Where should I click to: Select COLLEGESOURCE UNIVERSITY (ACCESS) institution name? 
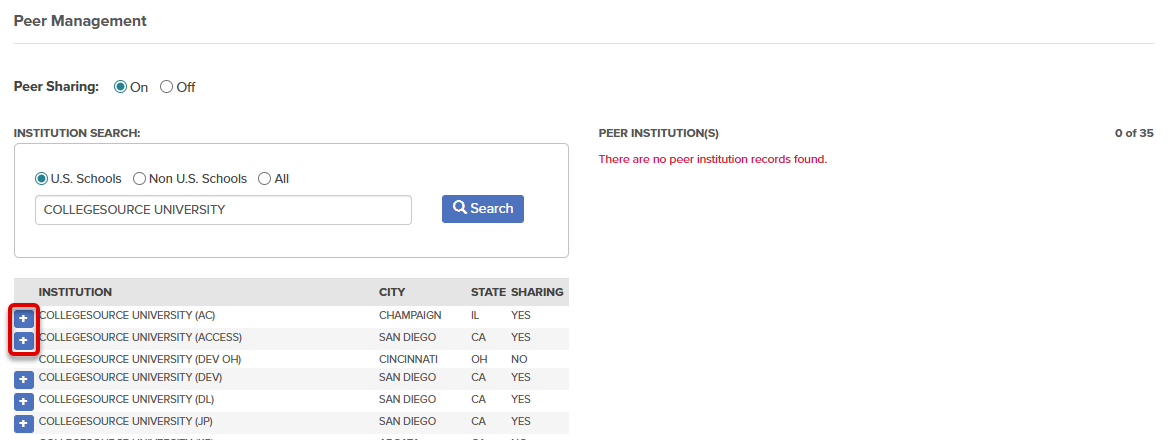pyautogui.click(x=140, y=337)
